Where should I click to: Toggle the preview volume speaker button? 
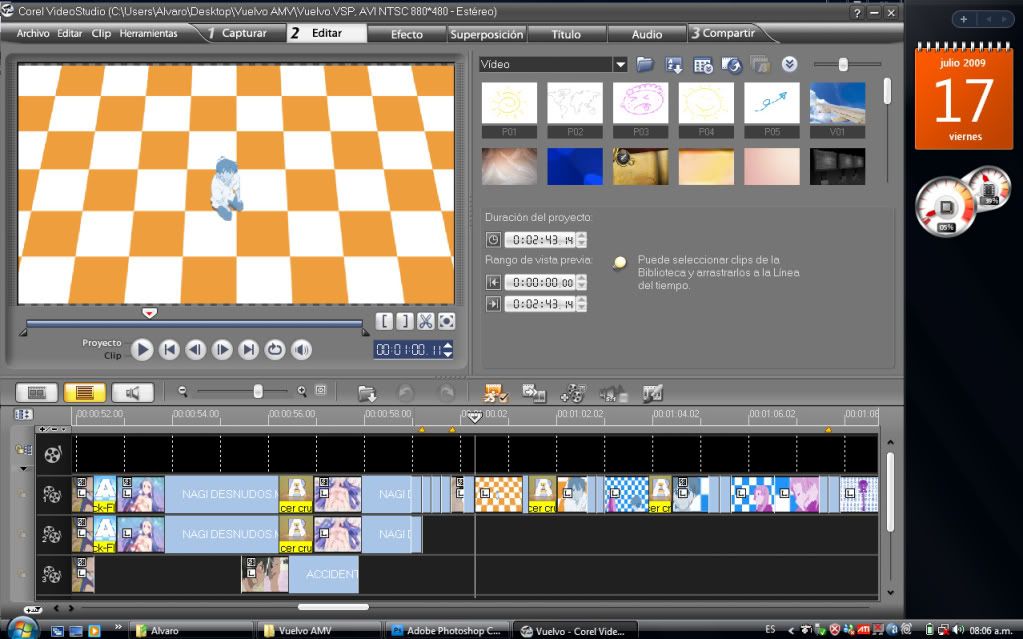coord(301,350)
